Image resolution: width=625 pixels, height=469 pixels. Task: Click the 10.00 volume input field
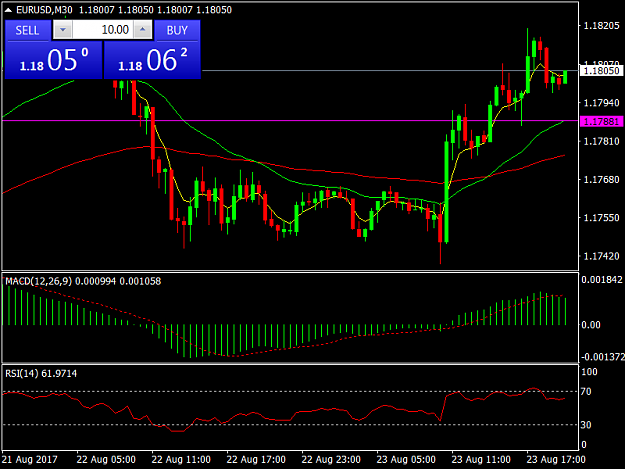point(103,30)
